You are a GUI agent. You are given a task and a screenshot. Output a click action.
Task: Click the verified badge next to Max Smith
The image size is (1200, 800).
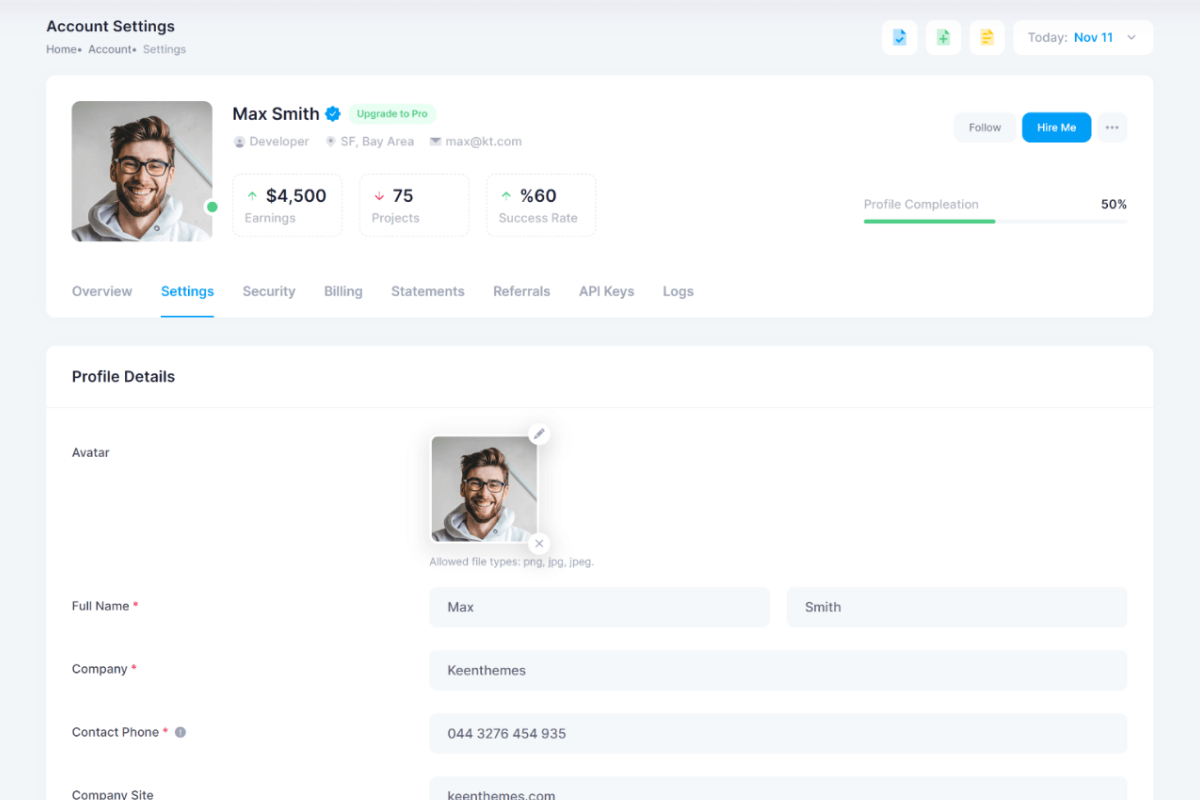point(333,114)
